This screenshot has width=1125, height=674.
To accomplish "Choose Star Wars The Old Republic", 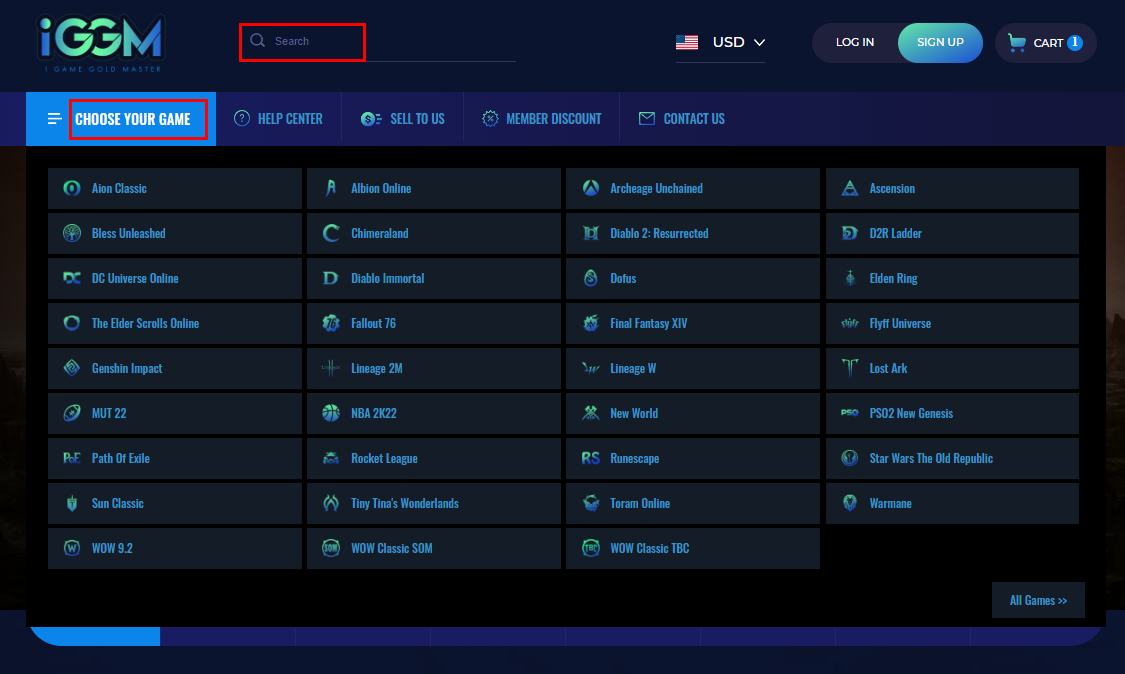I will [952, 458].
